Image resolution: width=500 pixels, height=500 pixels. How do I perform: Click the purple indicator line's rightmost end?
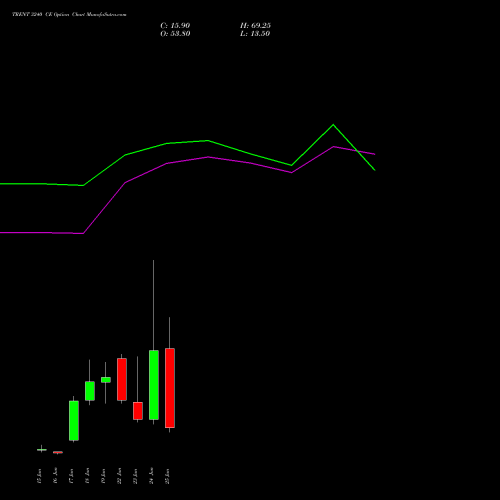[375, 154]
